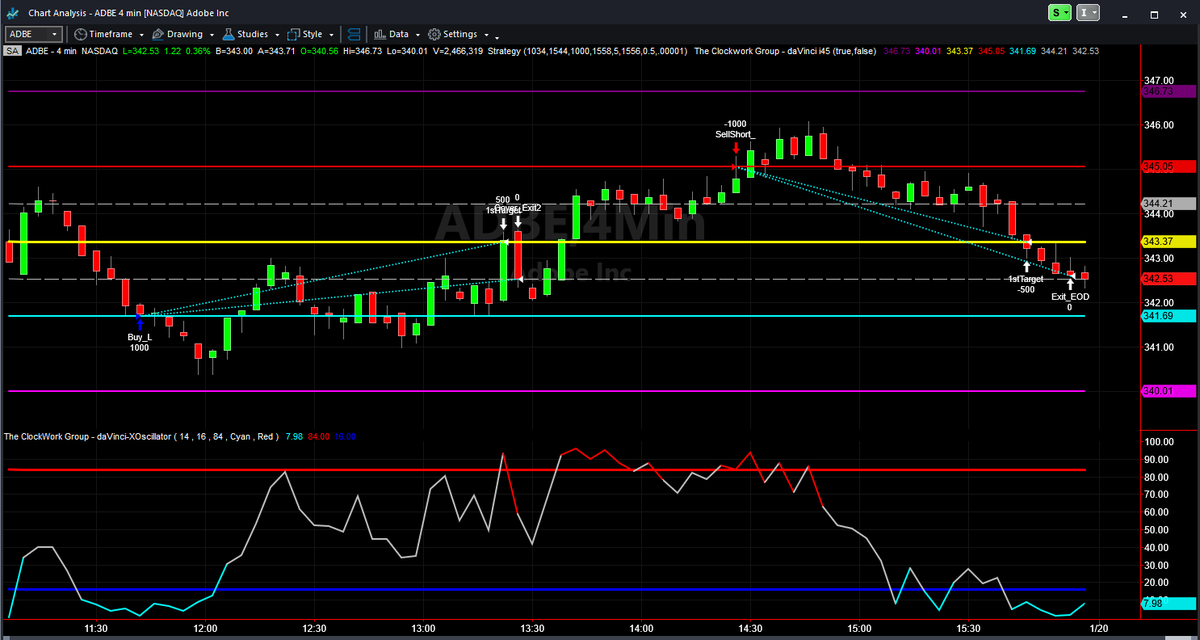Click the 100.00 oscillator scale label

pos(1159,441)
